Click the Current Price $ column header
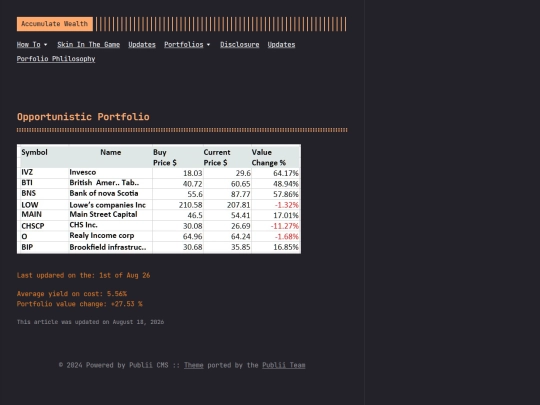The width and height of the screenshot is (540, 405). [x=217, y=157]
